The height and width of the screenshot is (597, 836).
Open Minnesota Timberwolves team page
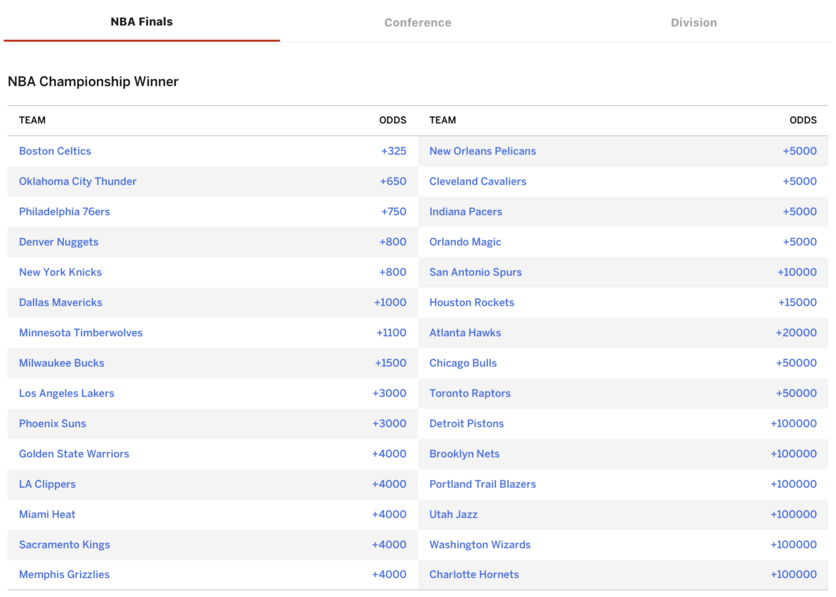81,333
